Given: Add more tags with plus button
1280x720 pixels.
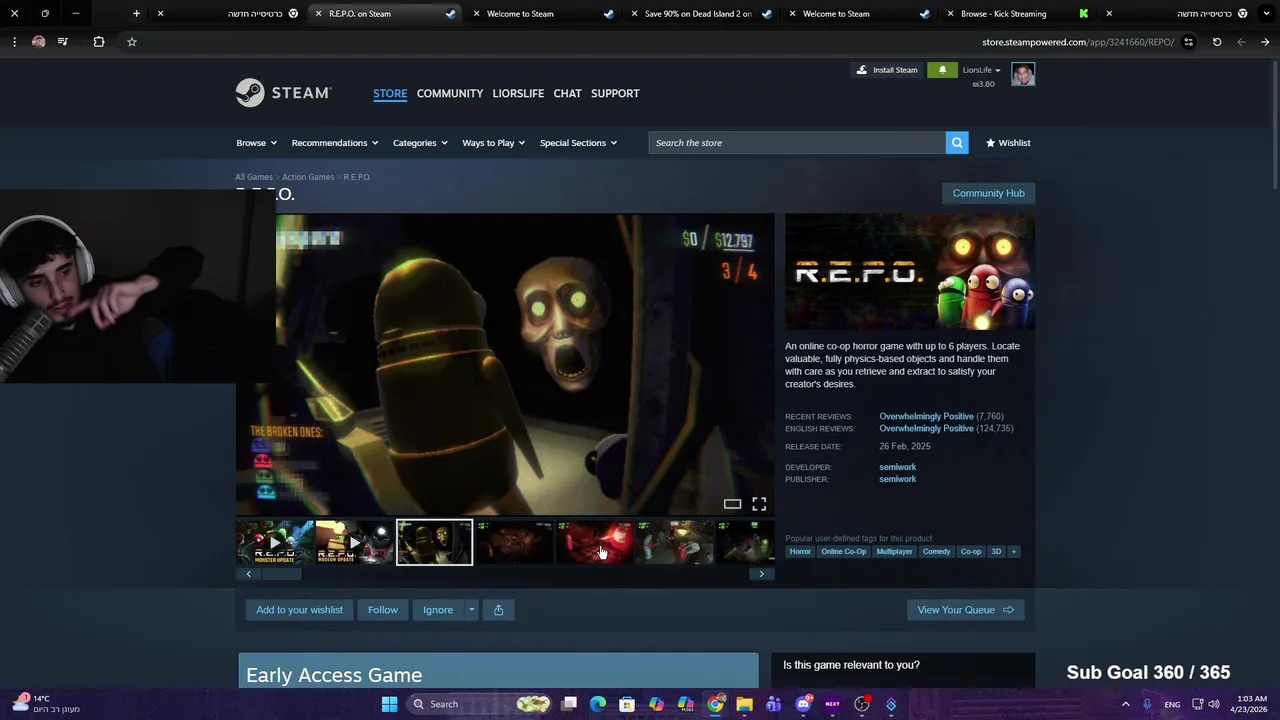Looking at the screenshot, I should [1013, 552].
